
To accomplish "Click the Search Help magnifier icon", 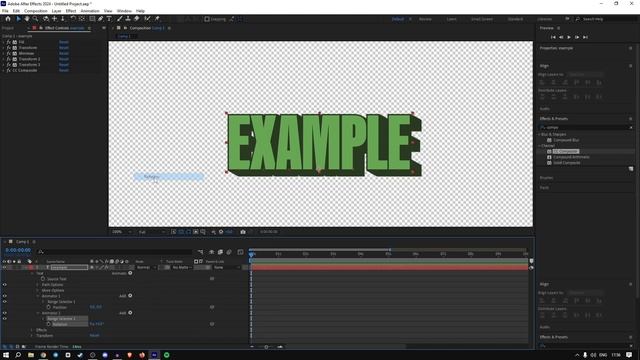I will tap(577, 19).
